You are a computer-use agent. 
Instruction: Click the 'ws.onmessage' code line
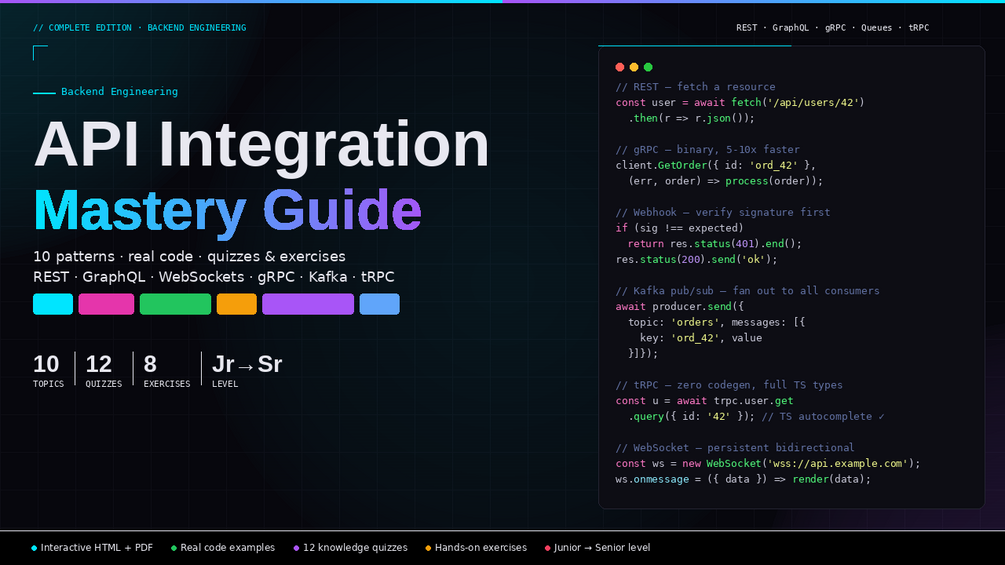[743, 479]
